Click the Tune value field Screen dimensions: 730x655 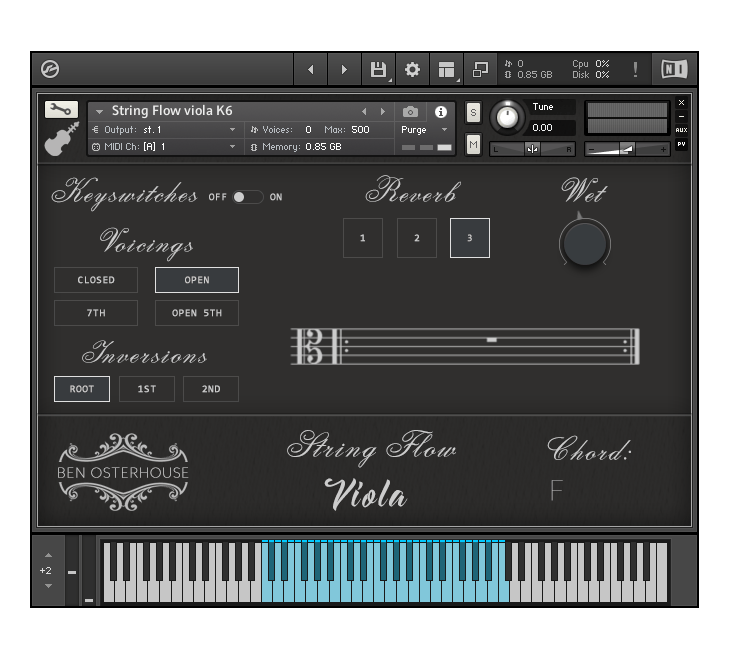coord(553,128)
